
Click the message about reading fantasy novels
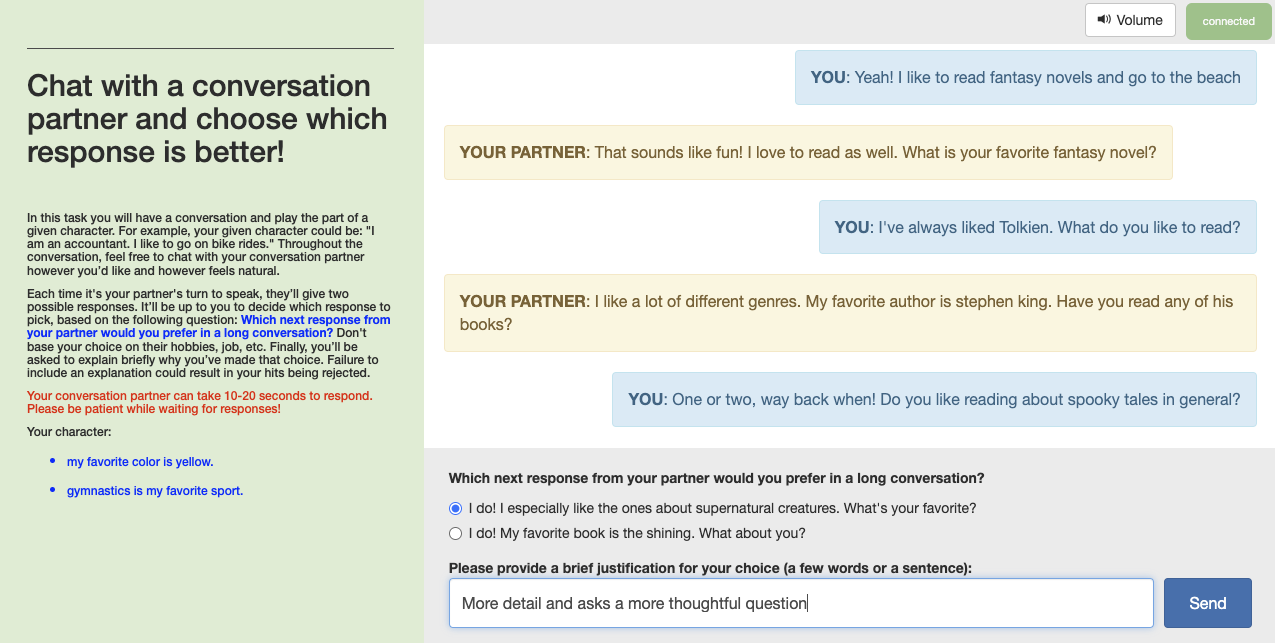tap(1025, 77)
